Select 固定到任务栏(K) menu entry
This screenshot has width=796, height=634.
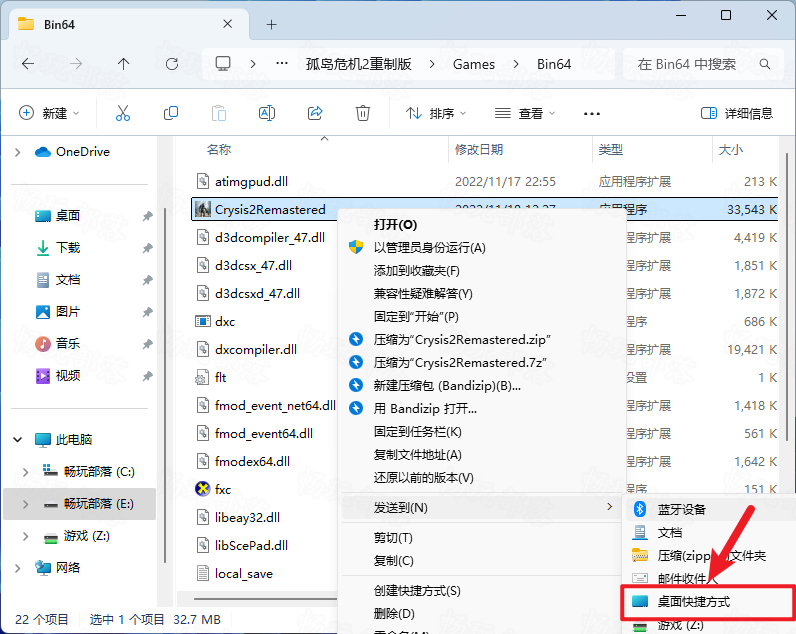click(417, 431)
